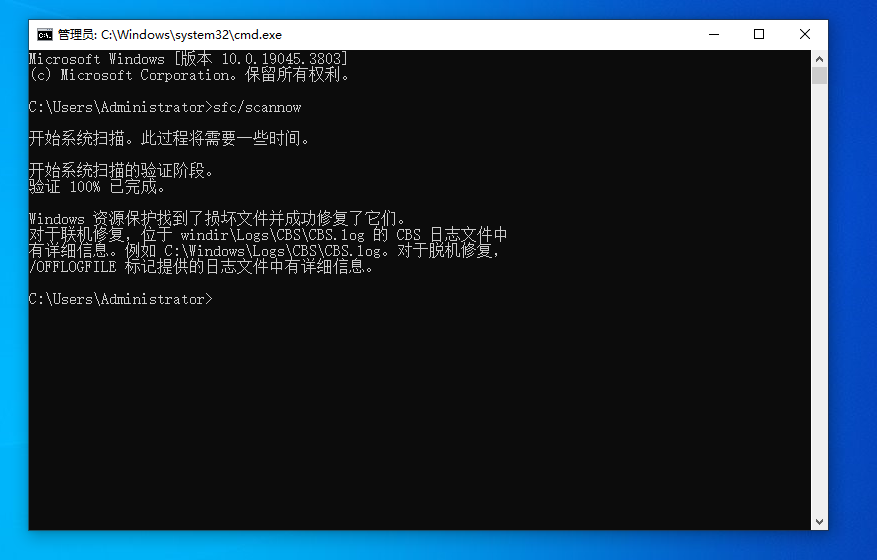The width and height of the screenshot is (877, 560).
Task: Maximize the command prompt window
Action: coord(759,35)
